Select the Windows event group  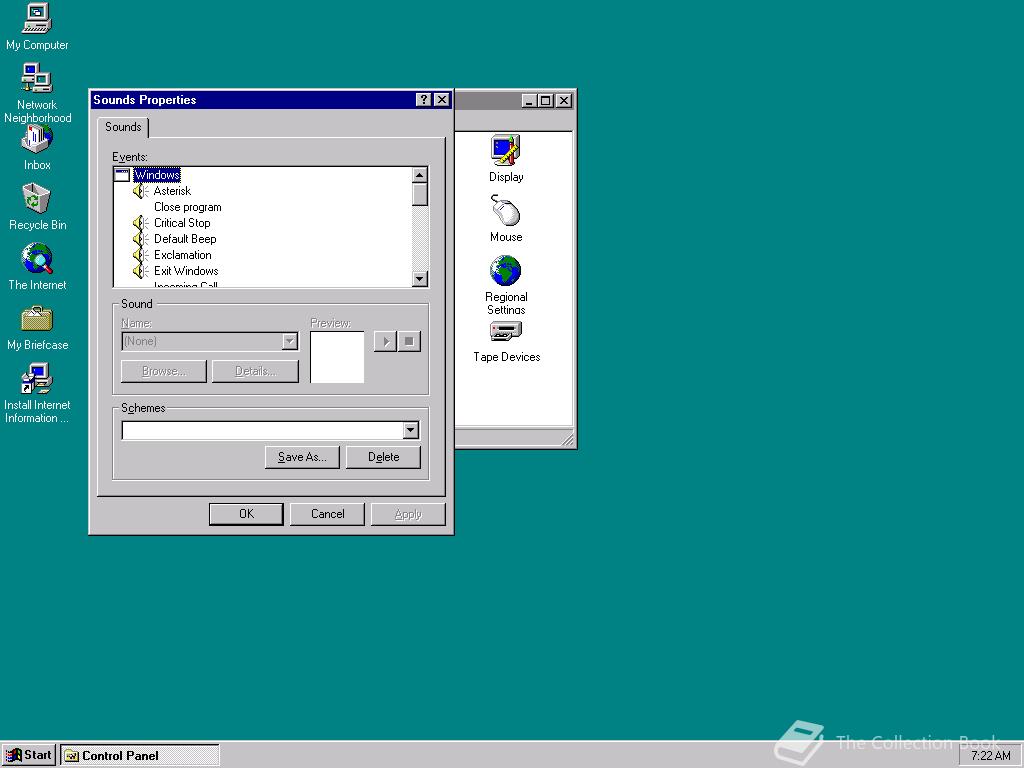[x=157, y=175]
